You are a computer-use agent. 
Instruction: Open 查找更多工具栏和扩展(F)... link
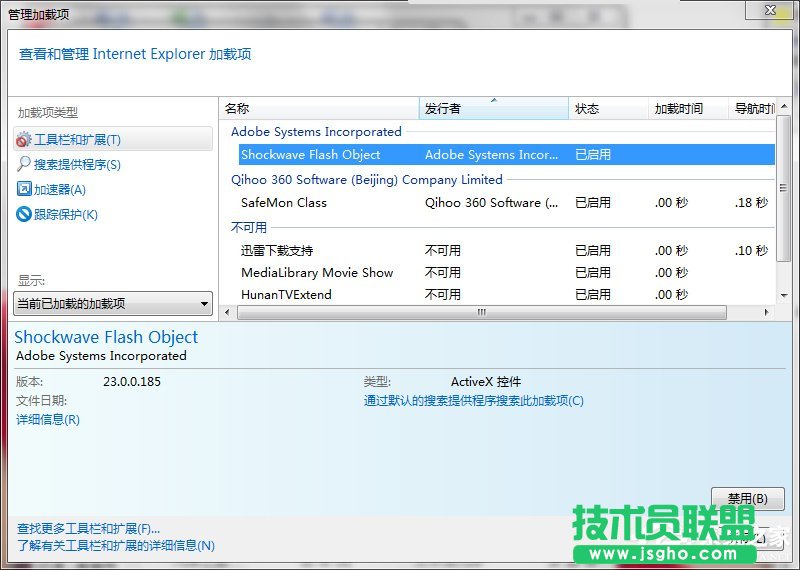(88, 529)
